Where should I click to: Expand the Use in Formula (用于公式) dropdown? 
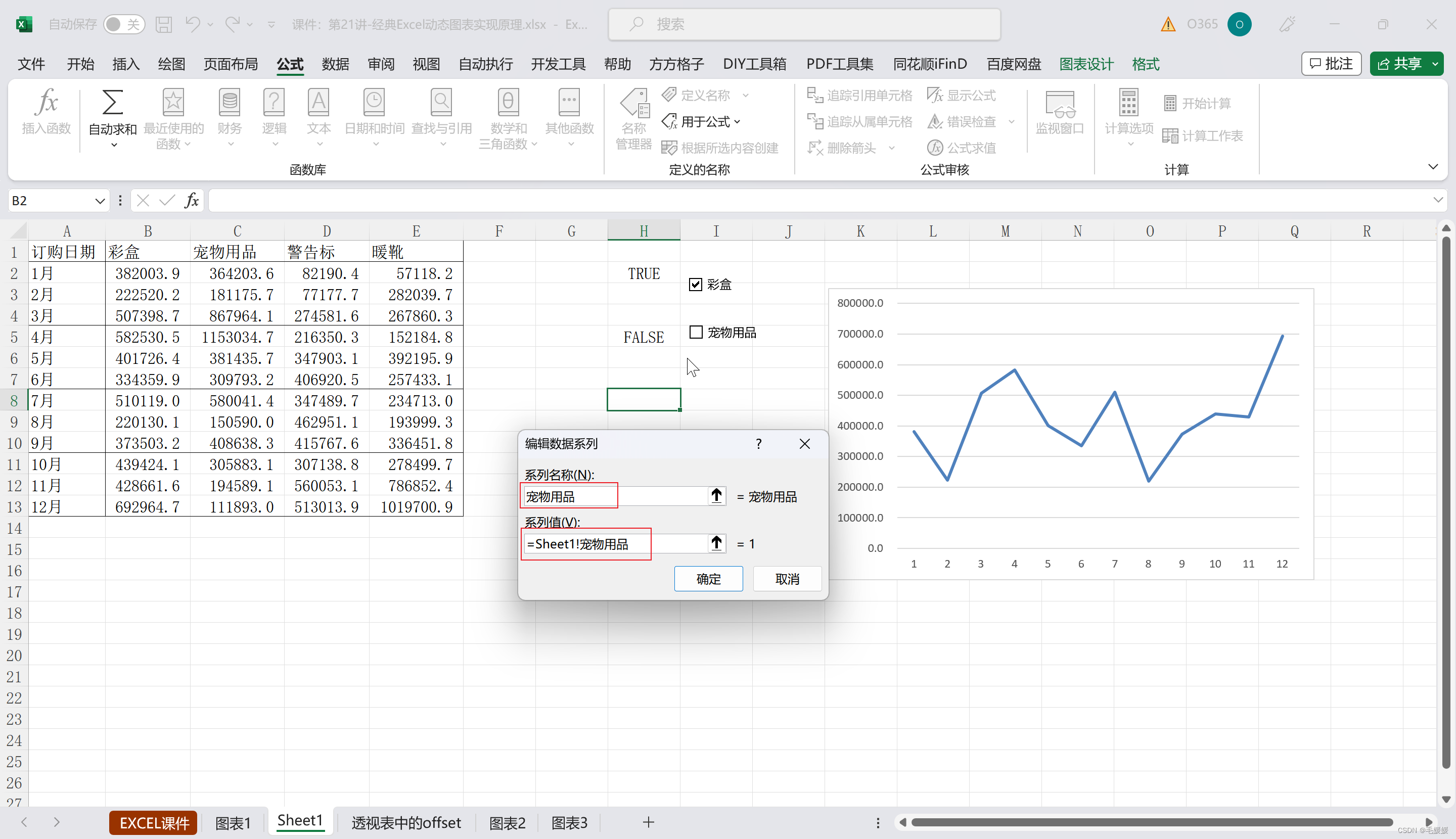(x=737, y=122)
